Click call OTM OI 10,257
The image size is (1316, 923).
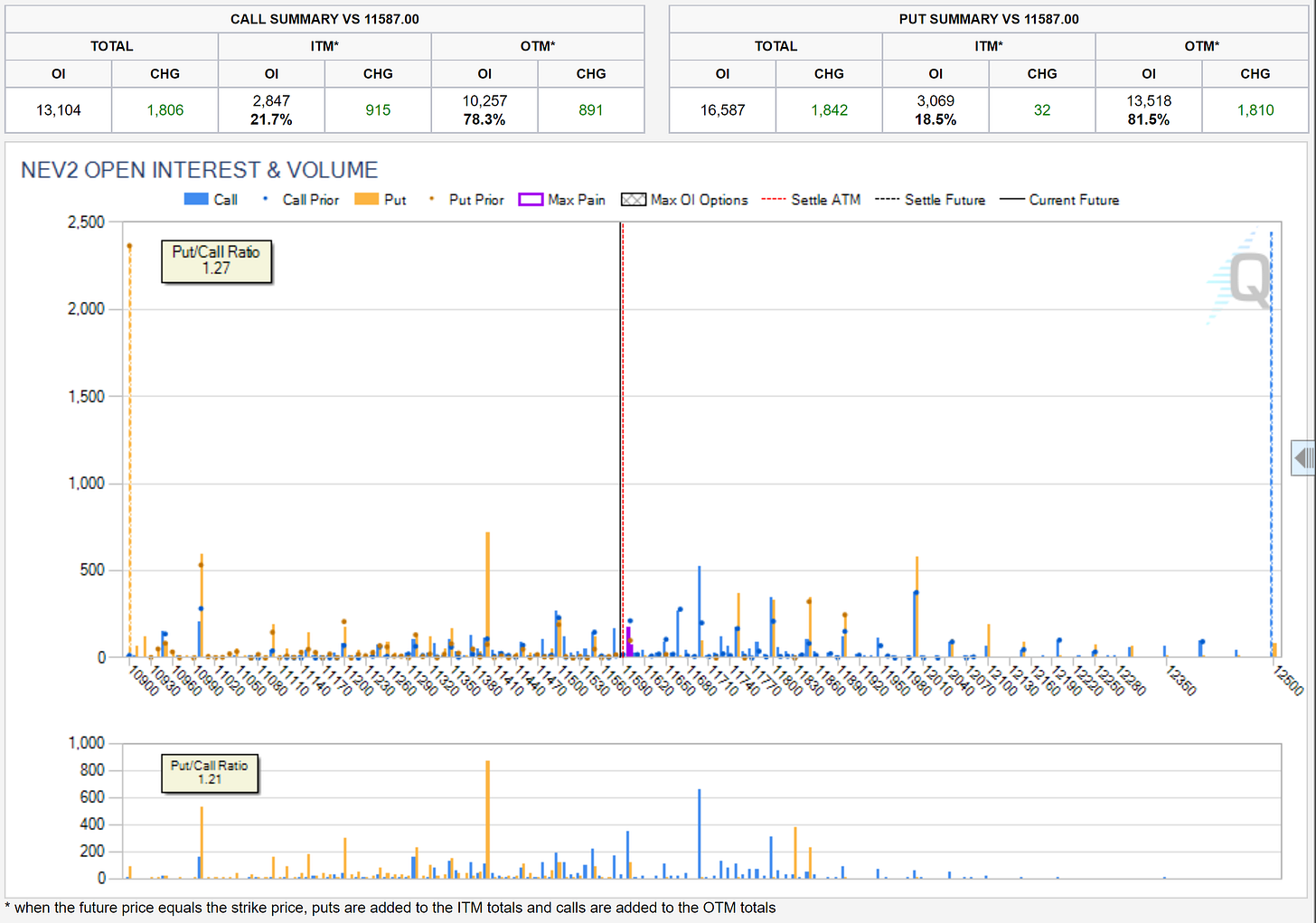click(x=484, y=101)
